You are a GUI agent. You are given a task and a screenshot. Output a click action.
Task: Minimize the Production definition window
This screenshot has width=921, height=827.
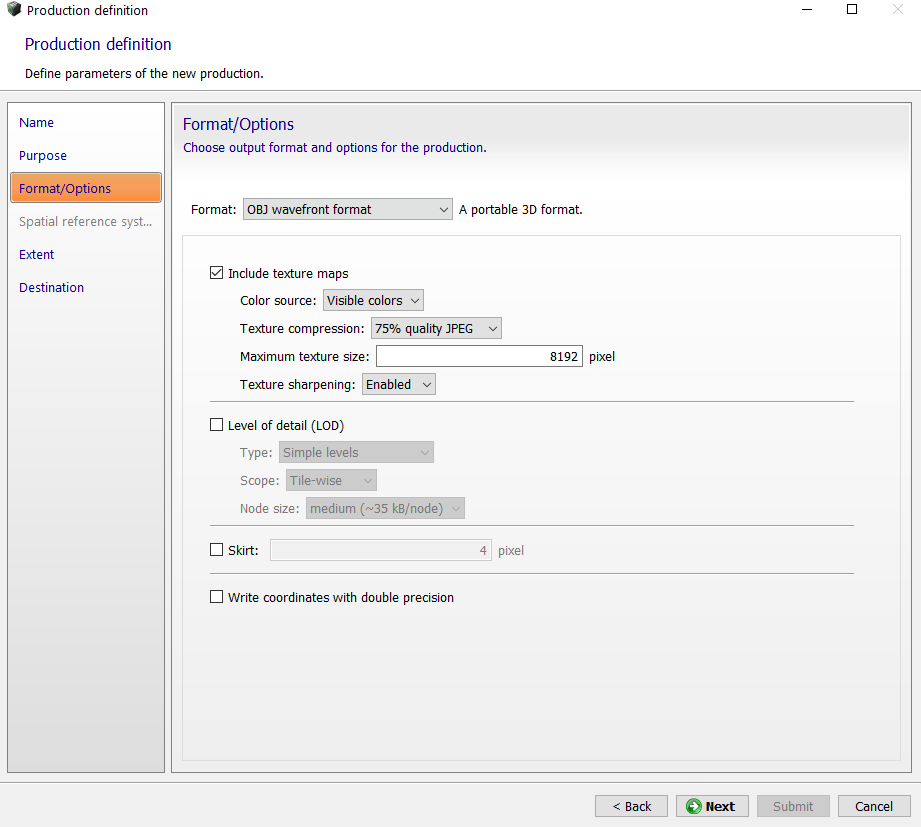point(806,10)
